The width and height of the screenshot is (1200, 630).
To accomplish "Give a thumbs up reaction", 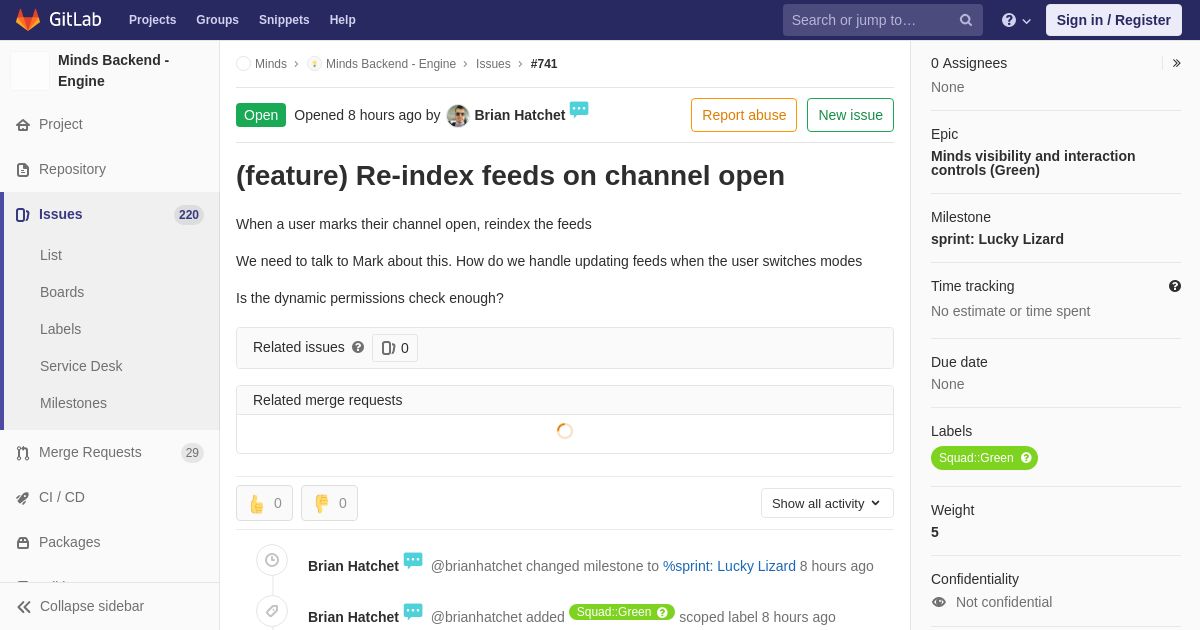I will tap(264, 503).
